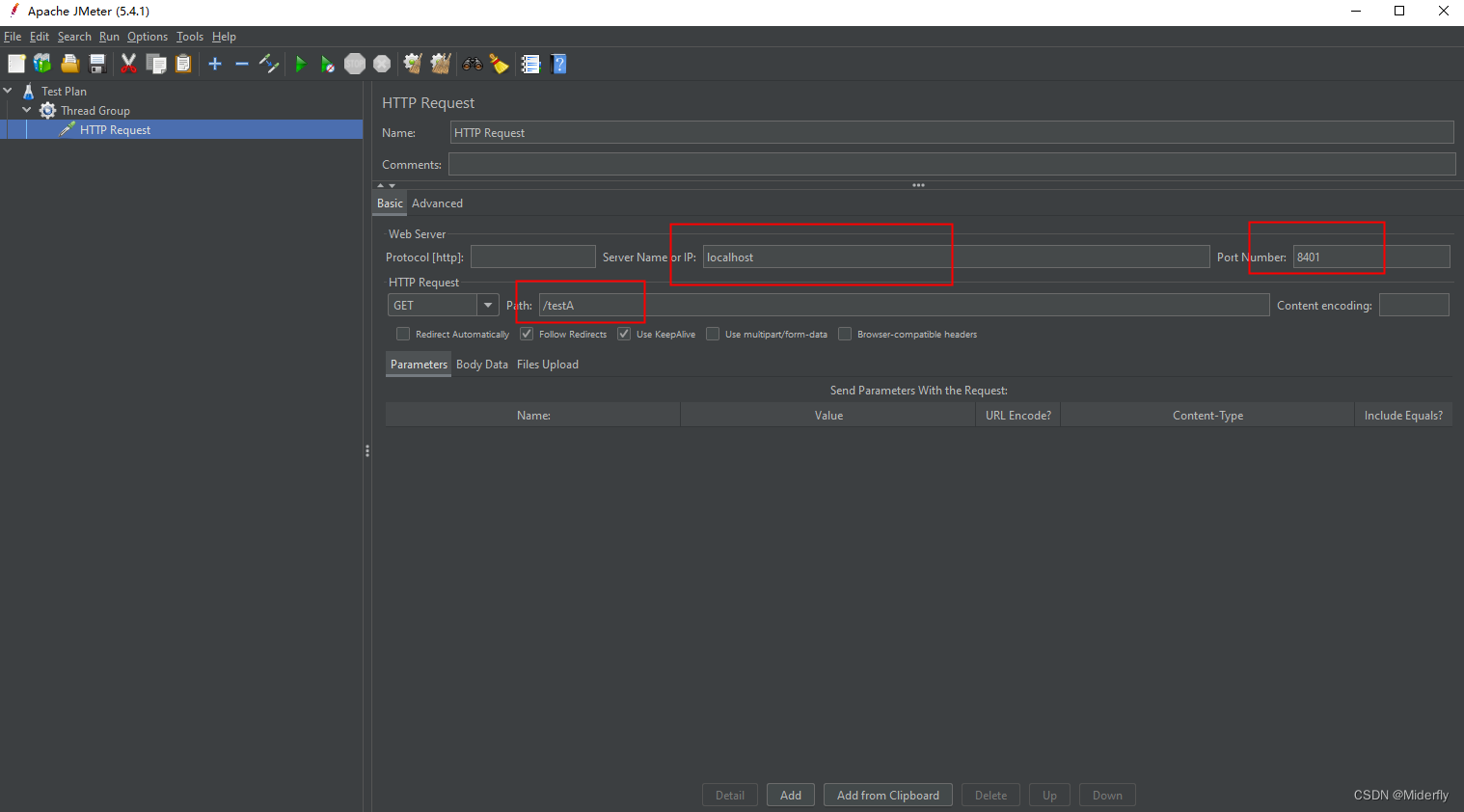Click the Name input field

952,132
